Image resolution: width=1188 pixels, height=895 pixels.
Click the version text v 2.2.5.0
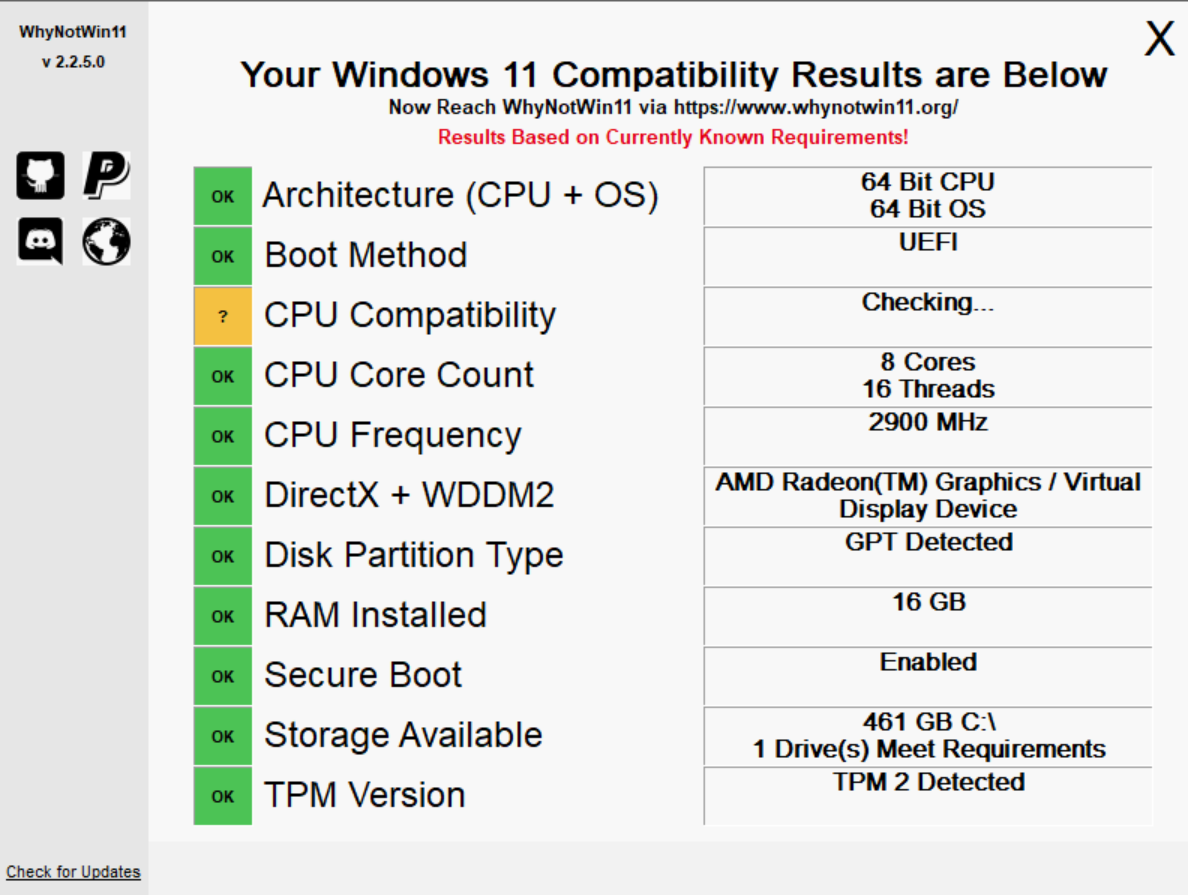(73, 62)
